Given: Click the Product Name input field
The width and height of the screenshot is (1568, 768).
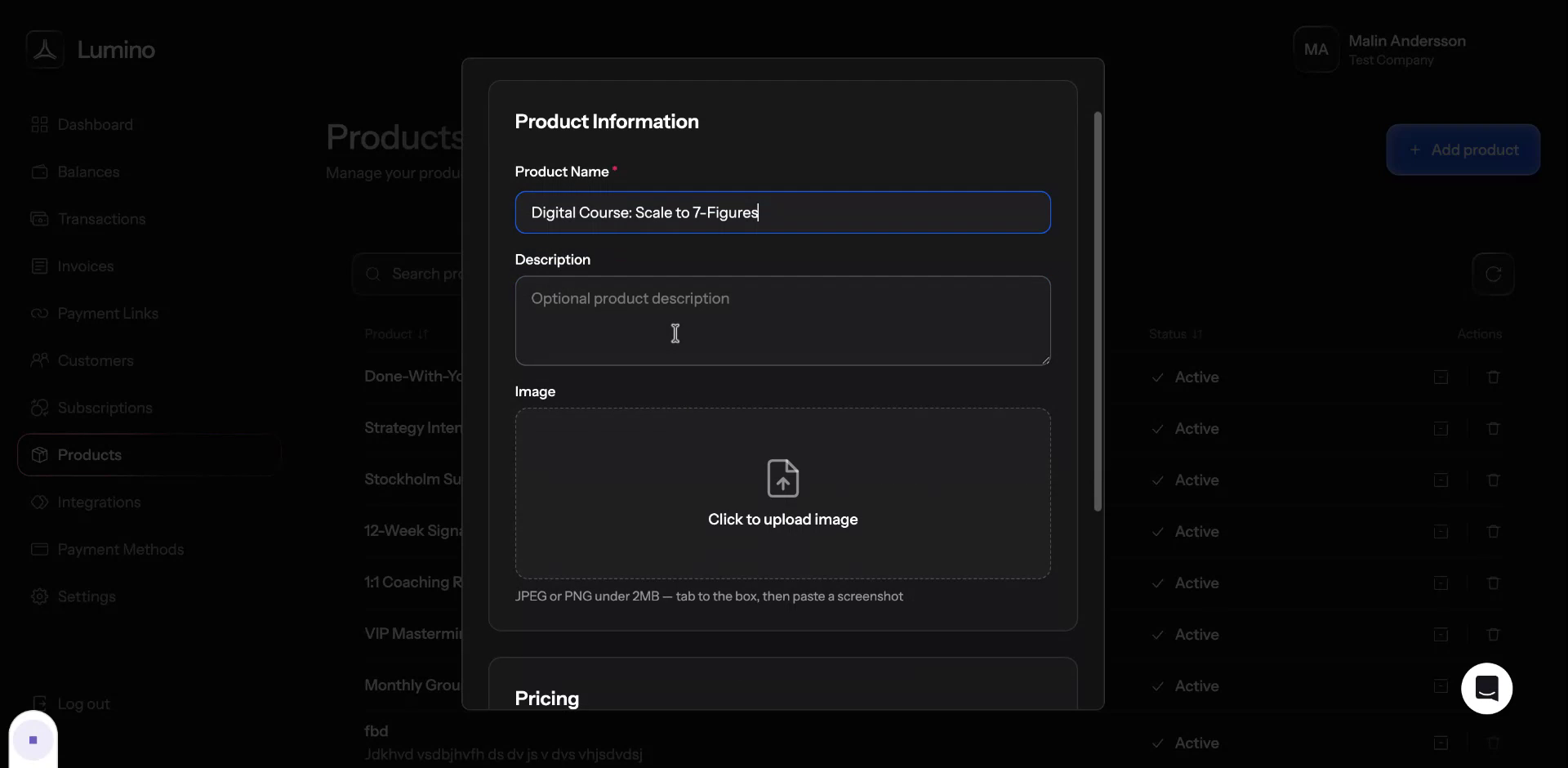Looking at the screenshot, I should 782,212.
